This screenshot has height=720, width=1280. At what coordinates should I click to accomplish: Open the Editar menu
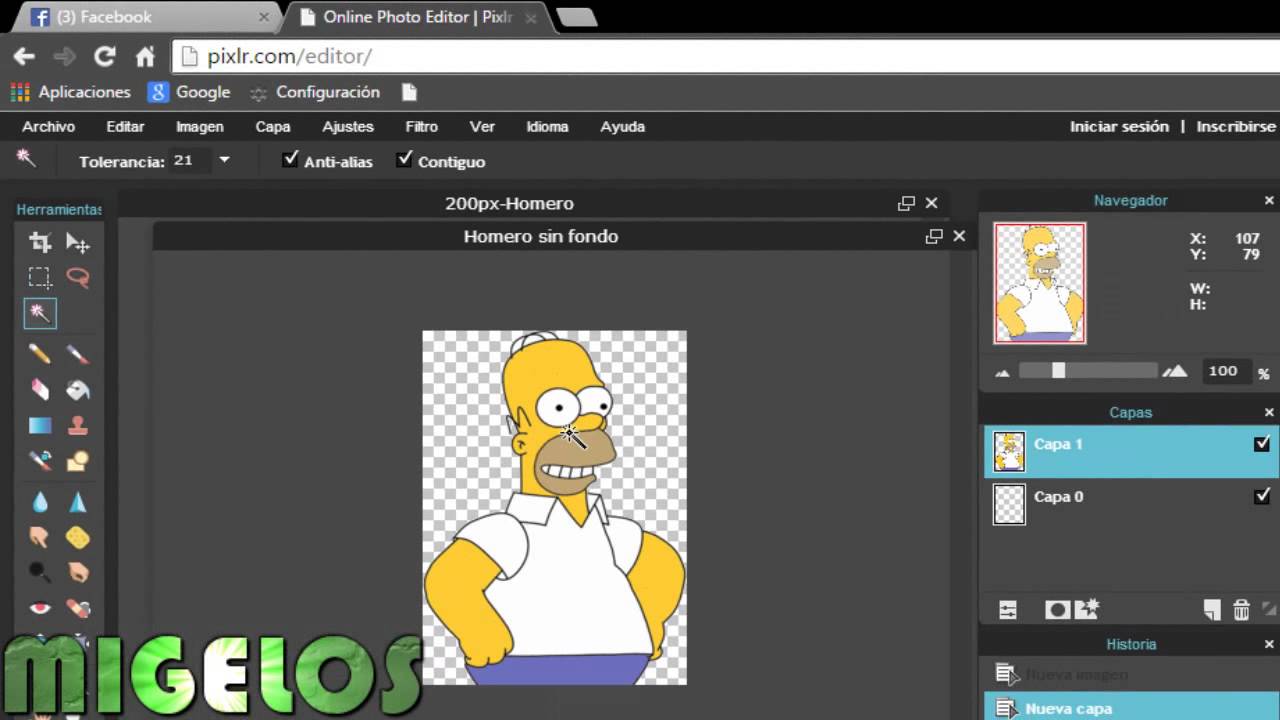pyautogui.click(x=125, y=126)
